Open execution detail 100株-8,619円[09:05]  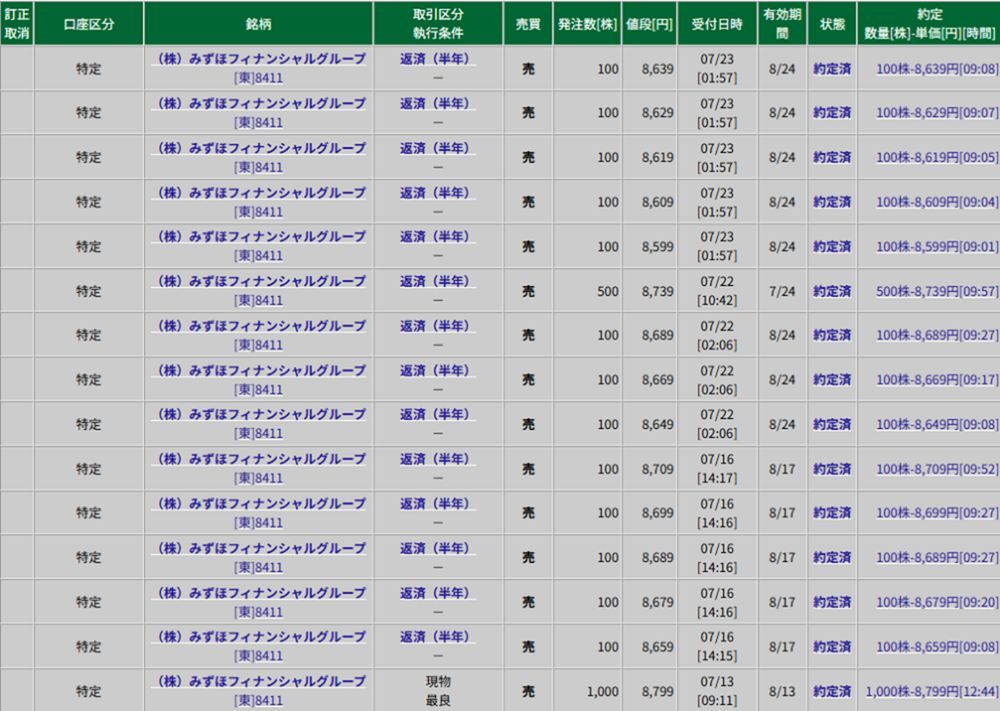[937, 158]
